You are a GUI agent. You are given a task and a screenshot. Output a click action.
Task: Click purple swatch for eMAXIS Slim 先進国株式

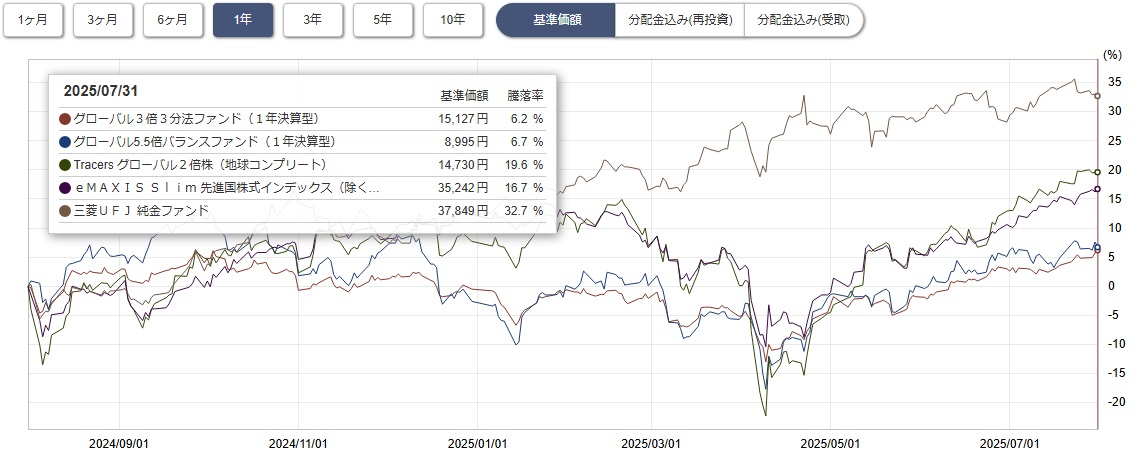tap(65, 188)
